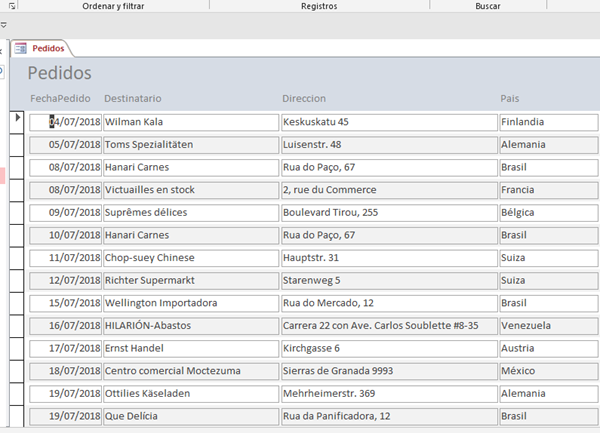The image size is (600, 433).
Task: Click the Austria country field
Action: click(549, 348)
